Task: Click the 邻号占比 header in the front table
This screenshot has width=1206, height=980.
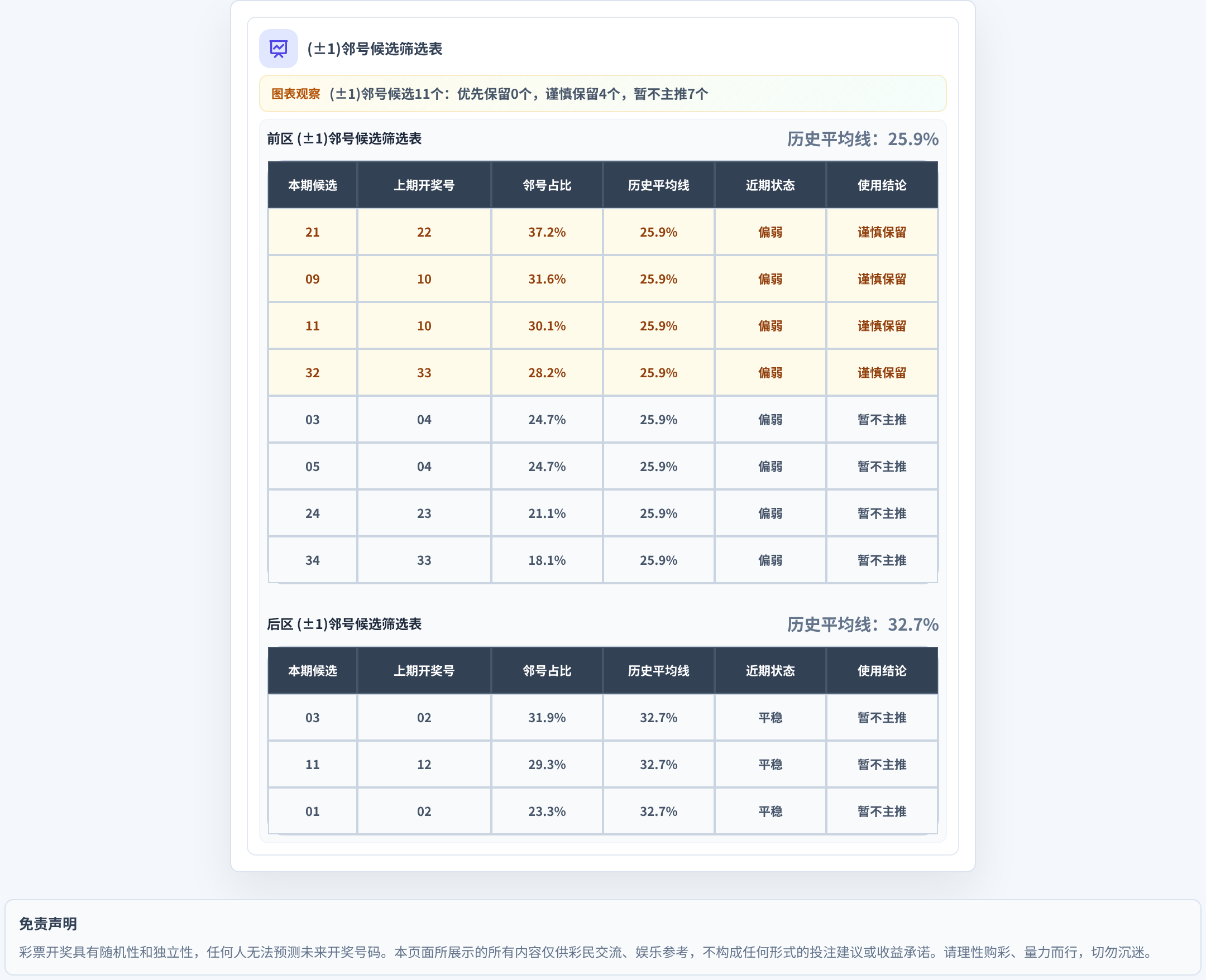Action: [547, 185]
